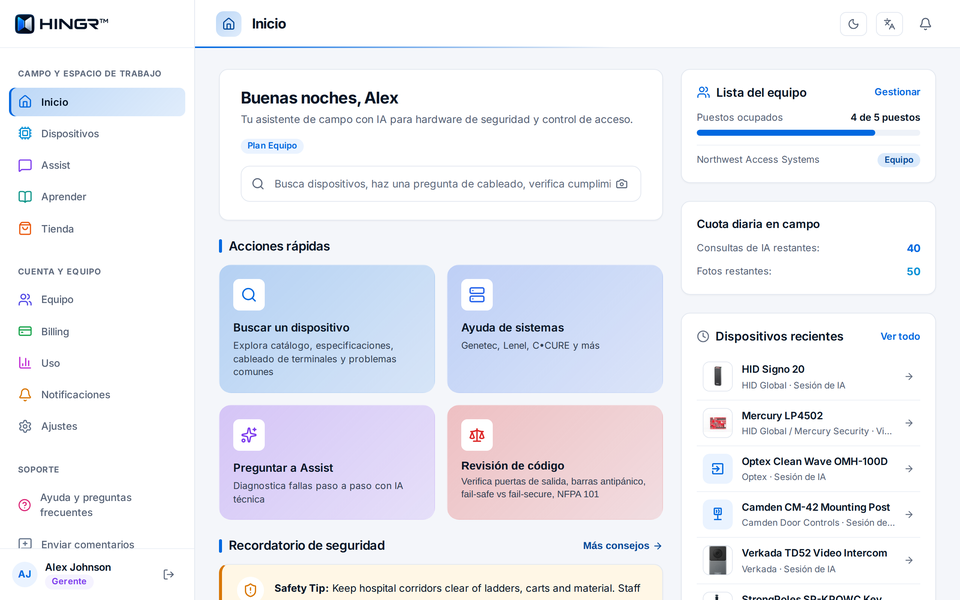Click the Billing card icon
The height and width of the screenshot is (600, 960).
pyautogui.click(x=25, y=331)
